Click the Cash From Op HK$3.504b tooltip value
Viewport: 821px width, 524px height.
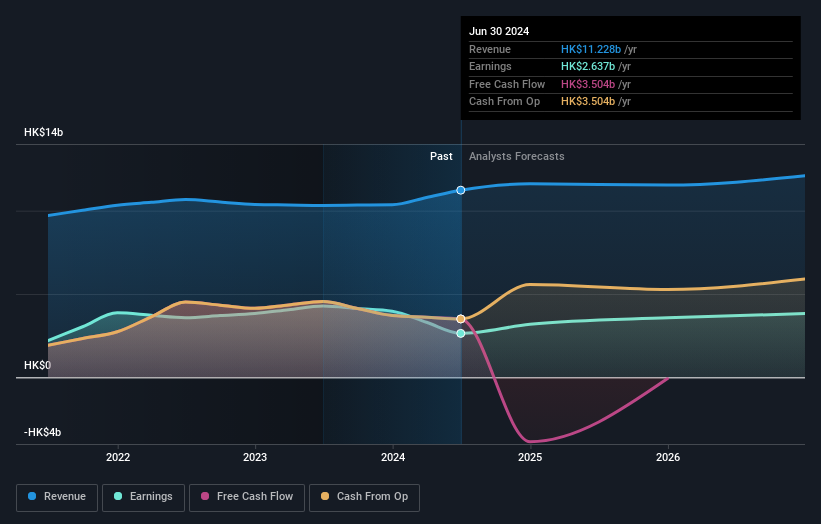588,102
